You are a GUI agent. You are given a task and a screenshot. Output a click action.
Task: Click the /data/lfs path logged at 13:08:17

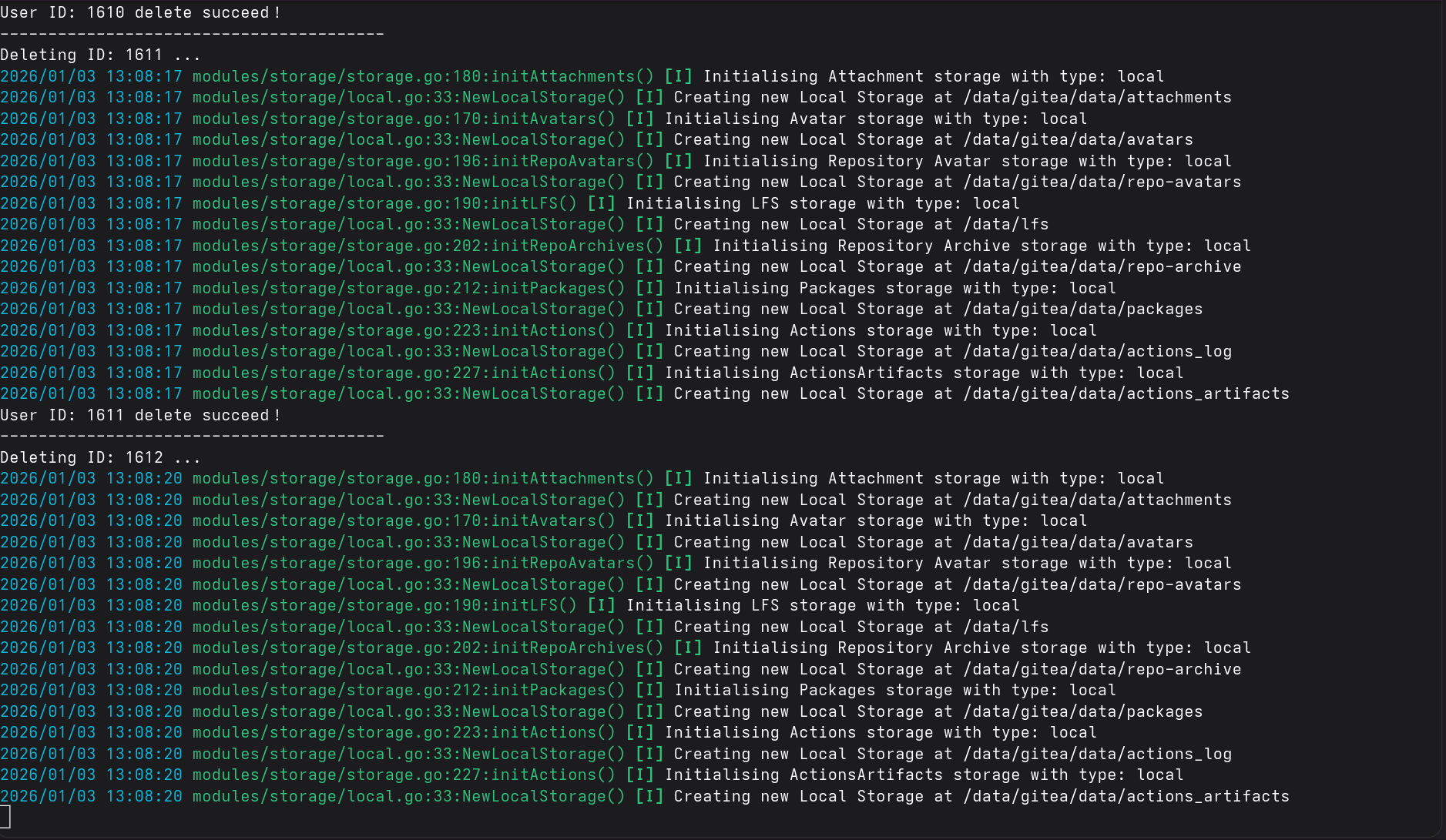pos(1005,225)
